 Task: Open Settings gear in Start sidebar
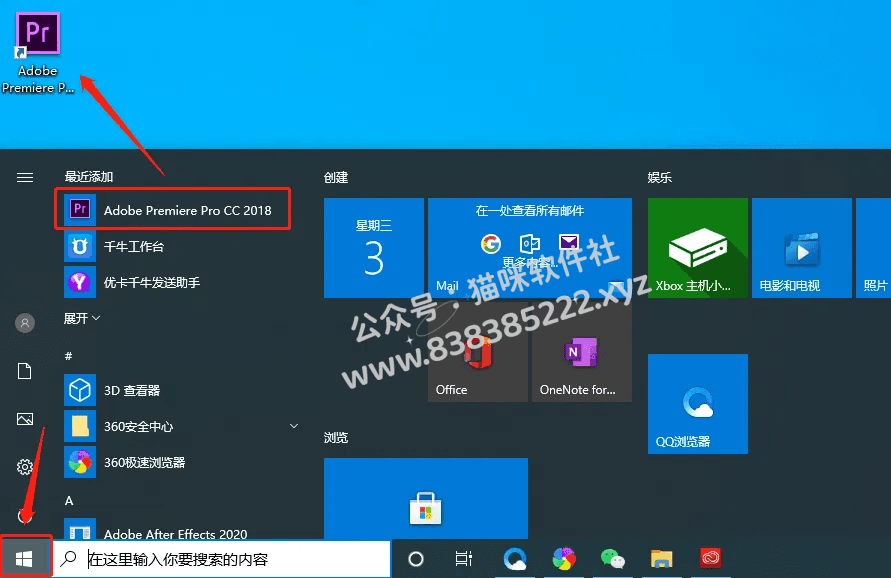point(25,467)
